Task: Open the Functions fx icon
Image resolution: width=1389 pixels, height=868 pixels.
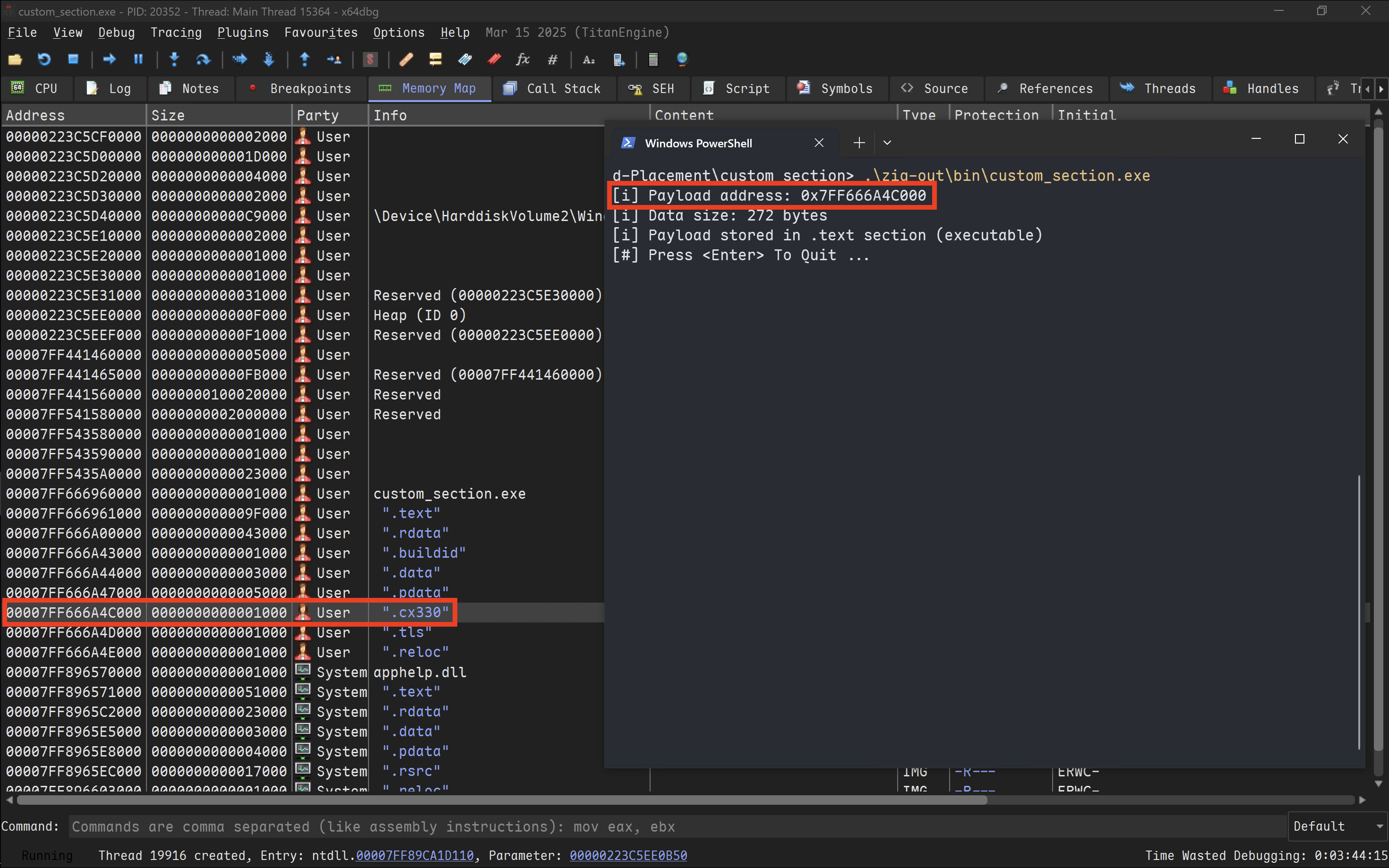Action: point(523,59)
